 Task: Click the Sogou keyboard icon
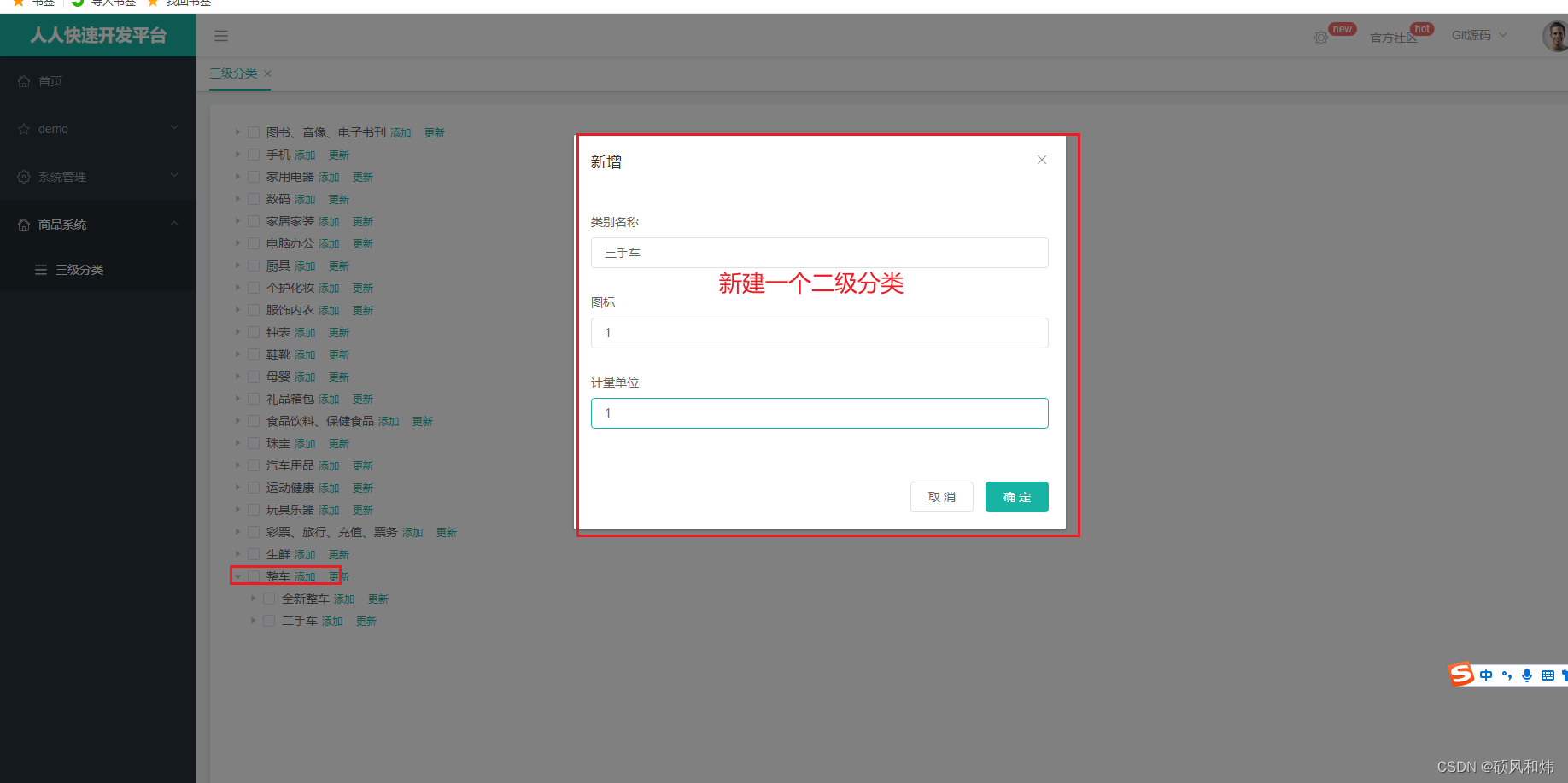(x=1548, y=675)
